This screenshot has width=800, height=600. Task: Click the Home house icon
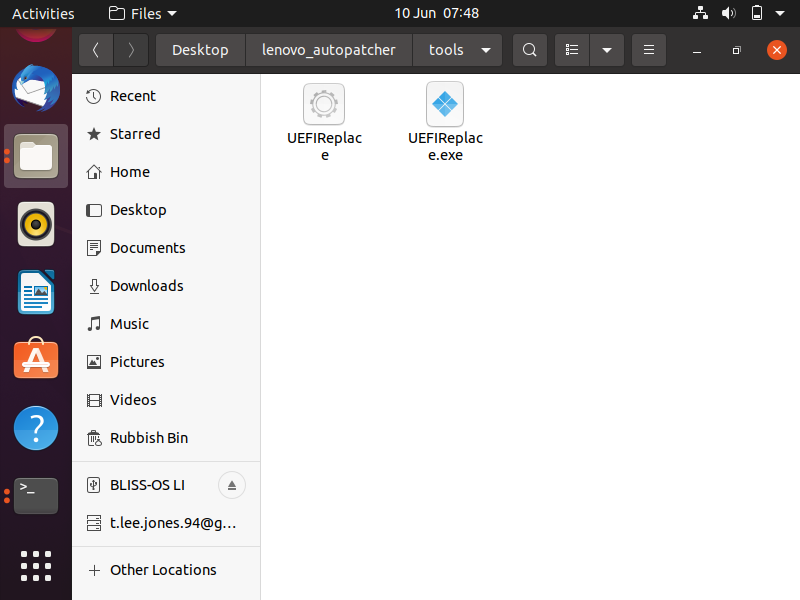tap(93, 172)
